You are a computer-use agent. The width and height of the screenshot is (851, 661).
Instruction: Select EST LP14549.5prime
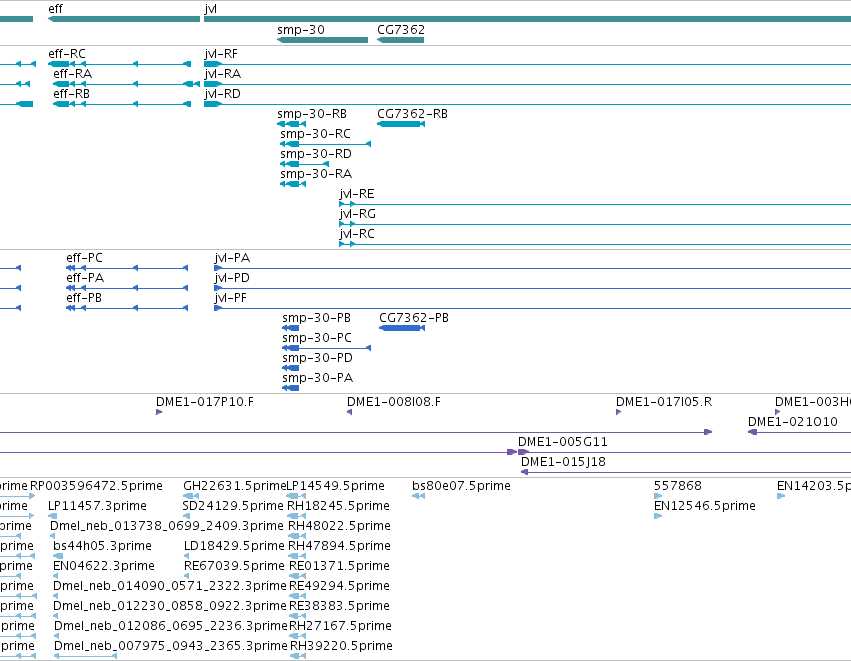tap(335, 486)
